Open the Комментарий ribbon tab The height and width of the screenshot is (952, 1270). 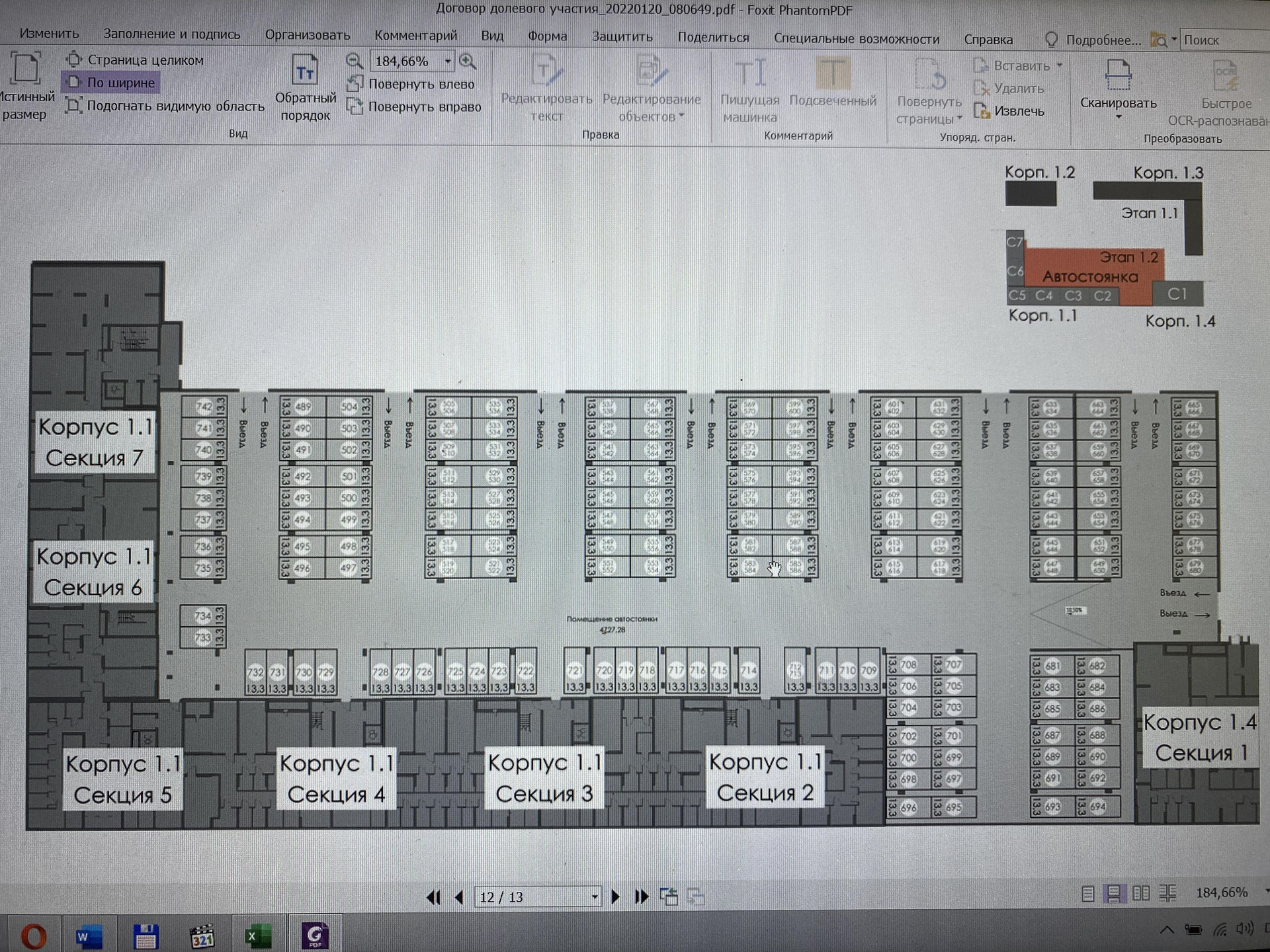(x=415, y=35)
